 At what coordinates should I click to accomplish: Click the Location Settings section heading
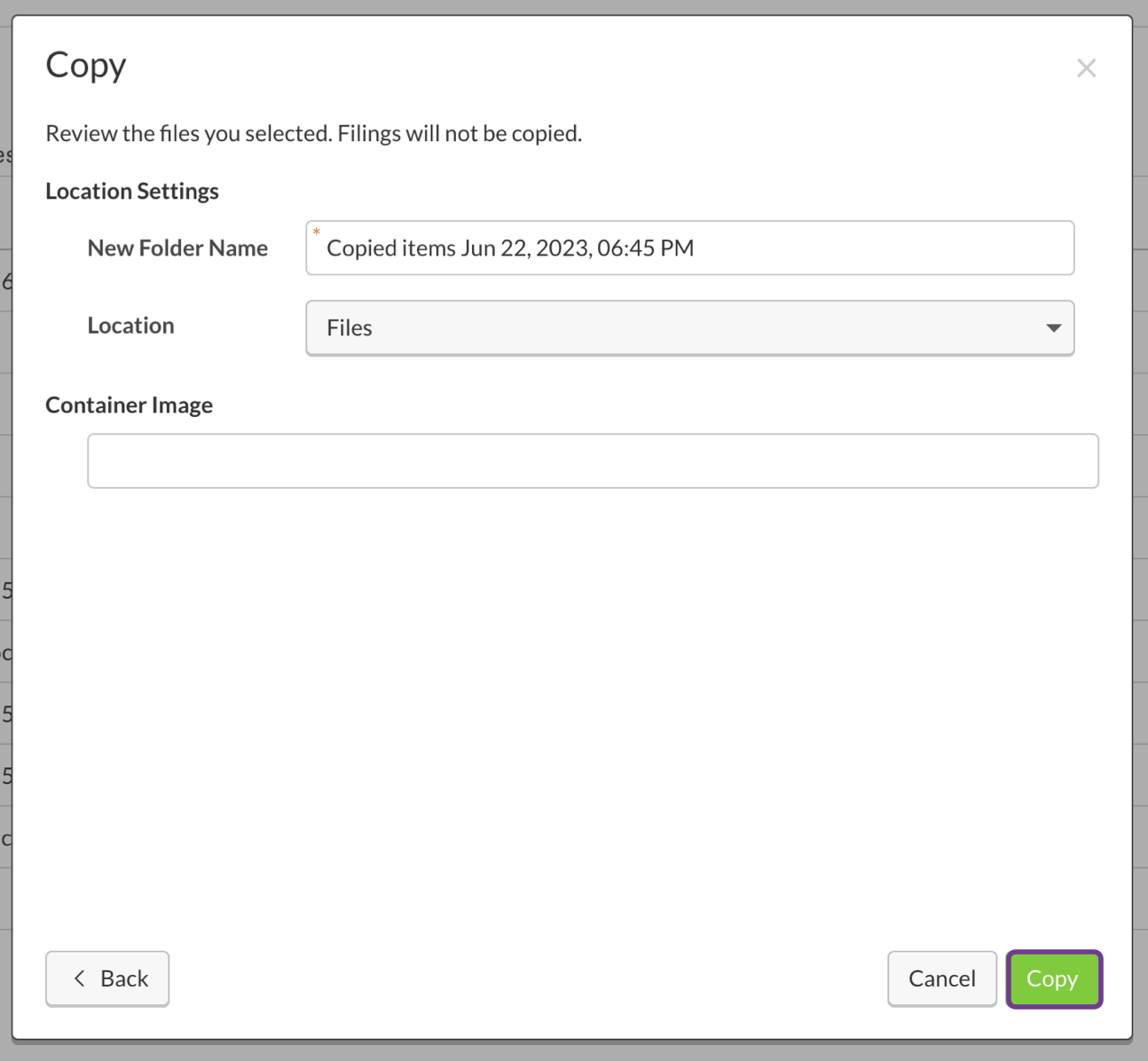coord(131,191)
